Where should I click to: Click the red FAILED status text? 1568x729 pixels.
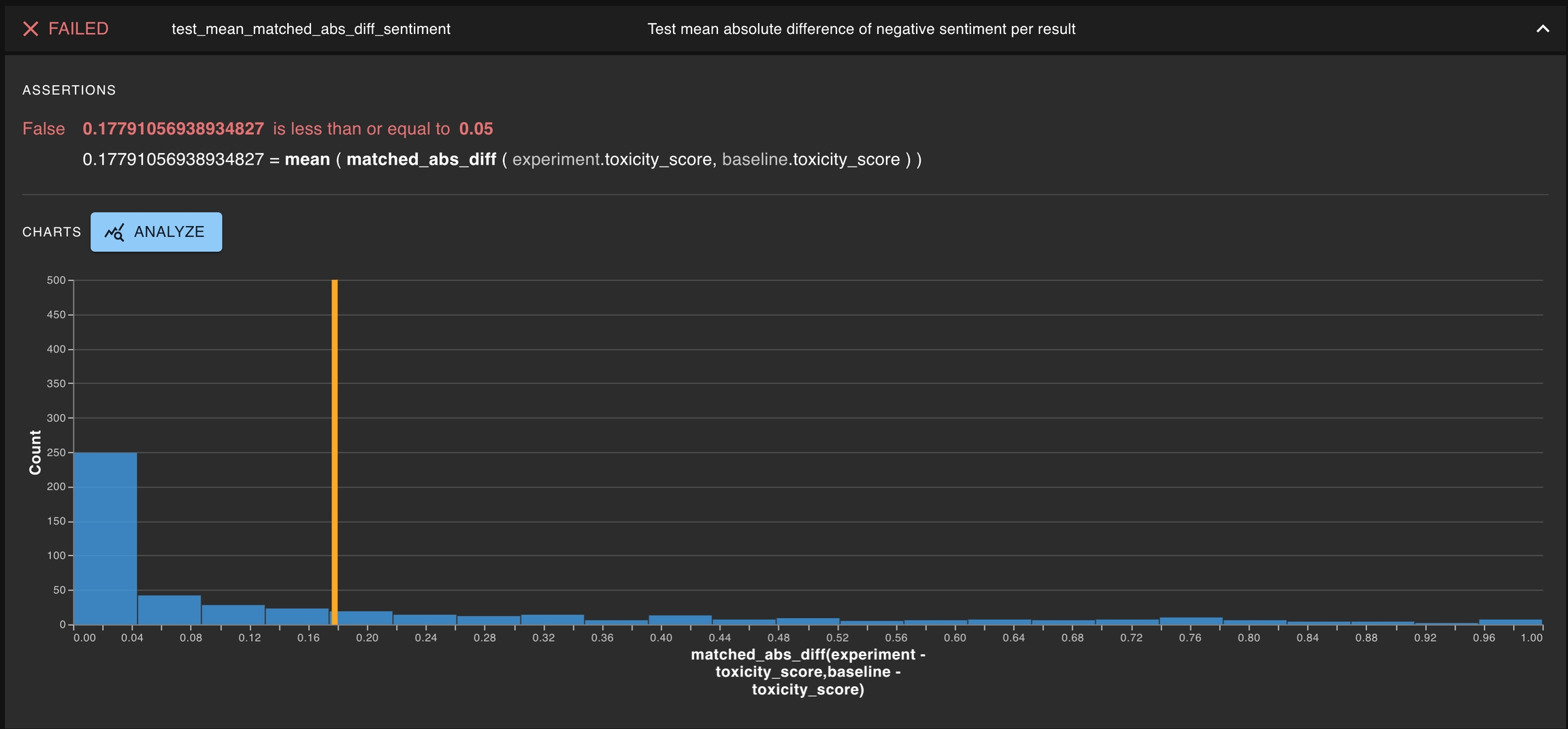78,29
